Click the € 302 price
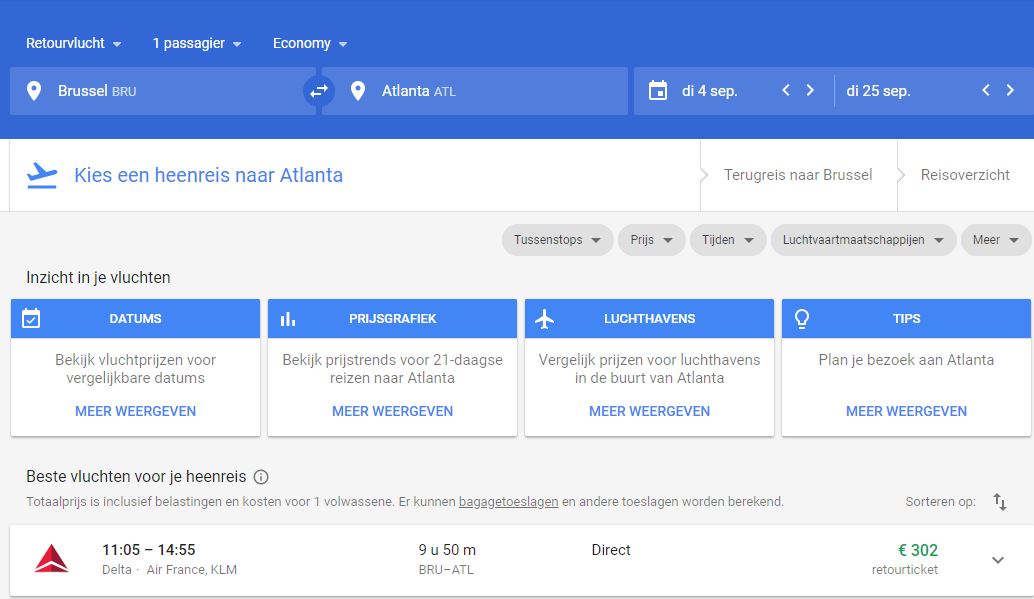Image resolution: width=1034 pixels, height=599 pixels. pyautogui.click(x=918, y=550)
